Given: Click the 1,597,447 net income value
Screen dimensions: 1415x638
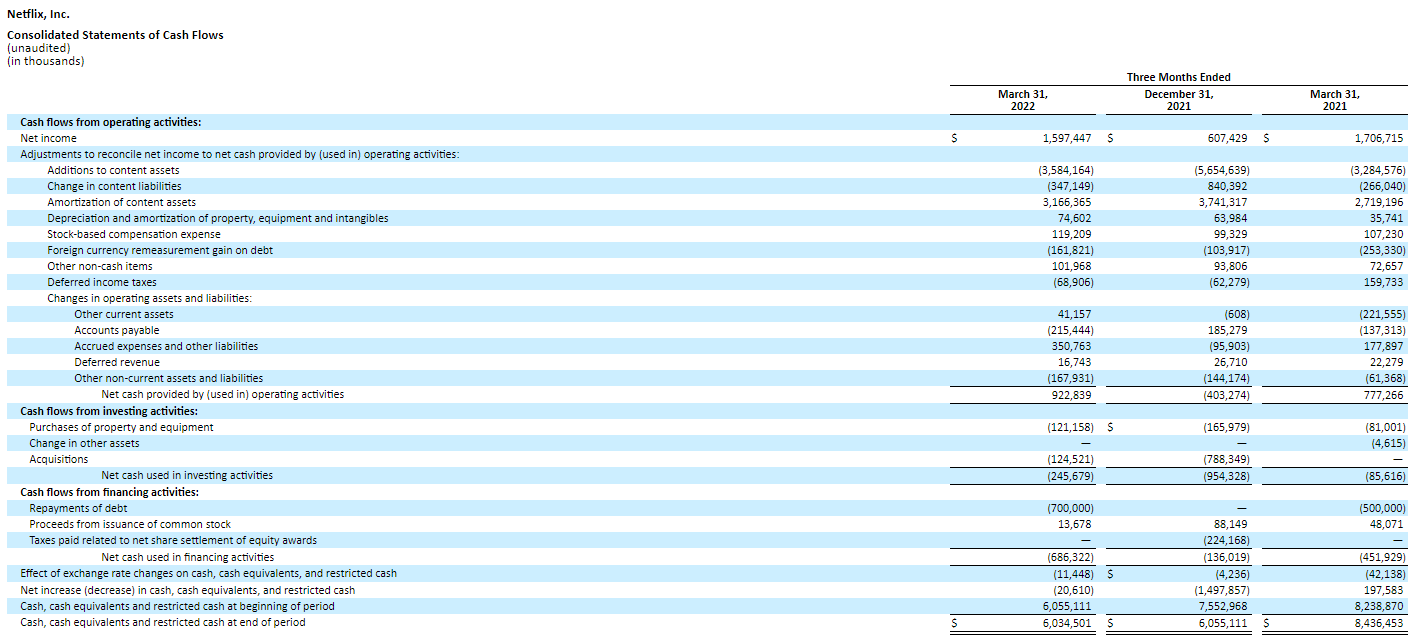Looking at the screenshot, I should pos(1066,138).
